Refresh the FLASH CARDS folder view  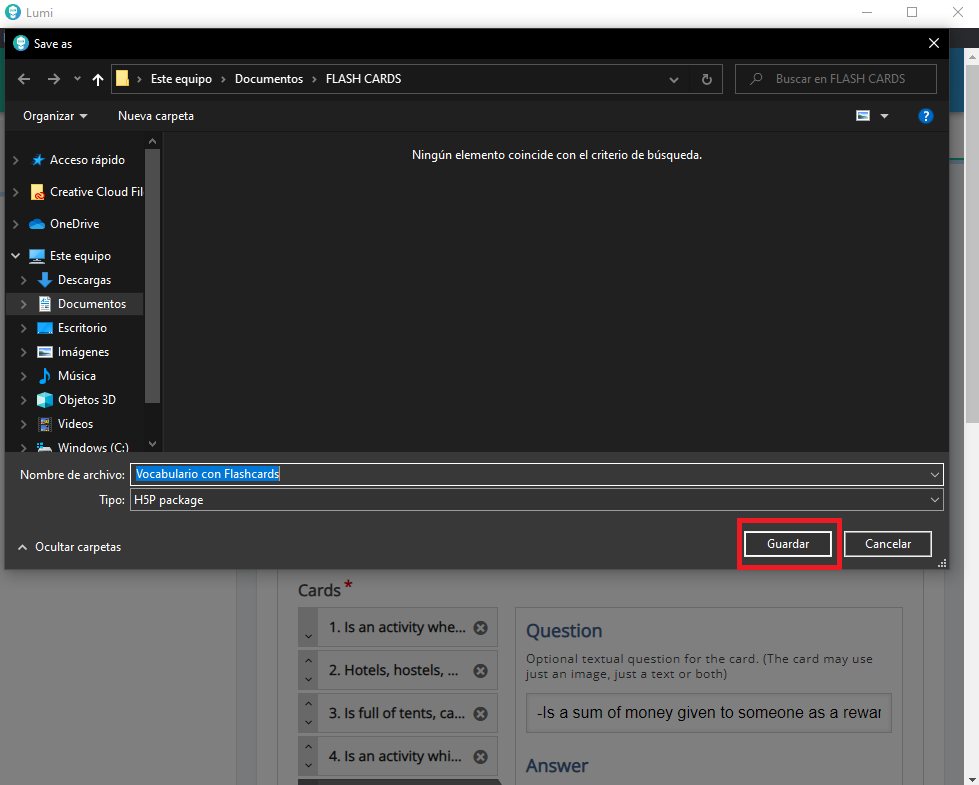[x=706, y=79]
